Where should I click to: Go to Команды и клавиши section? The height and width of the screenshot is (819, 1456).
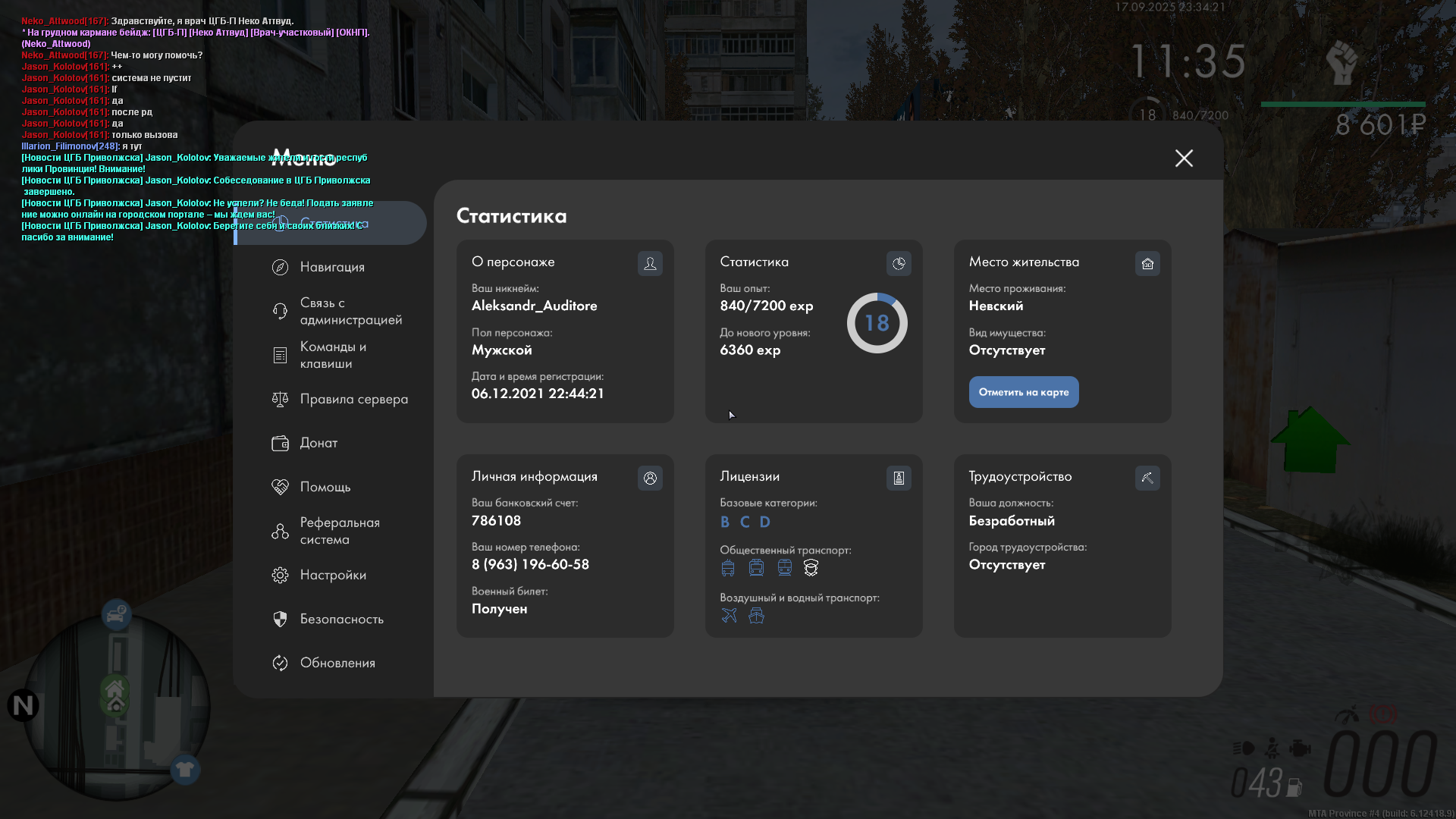(x=331, y=355)
